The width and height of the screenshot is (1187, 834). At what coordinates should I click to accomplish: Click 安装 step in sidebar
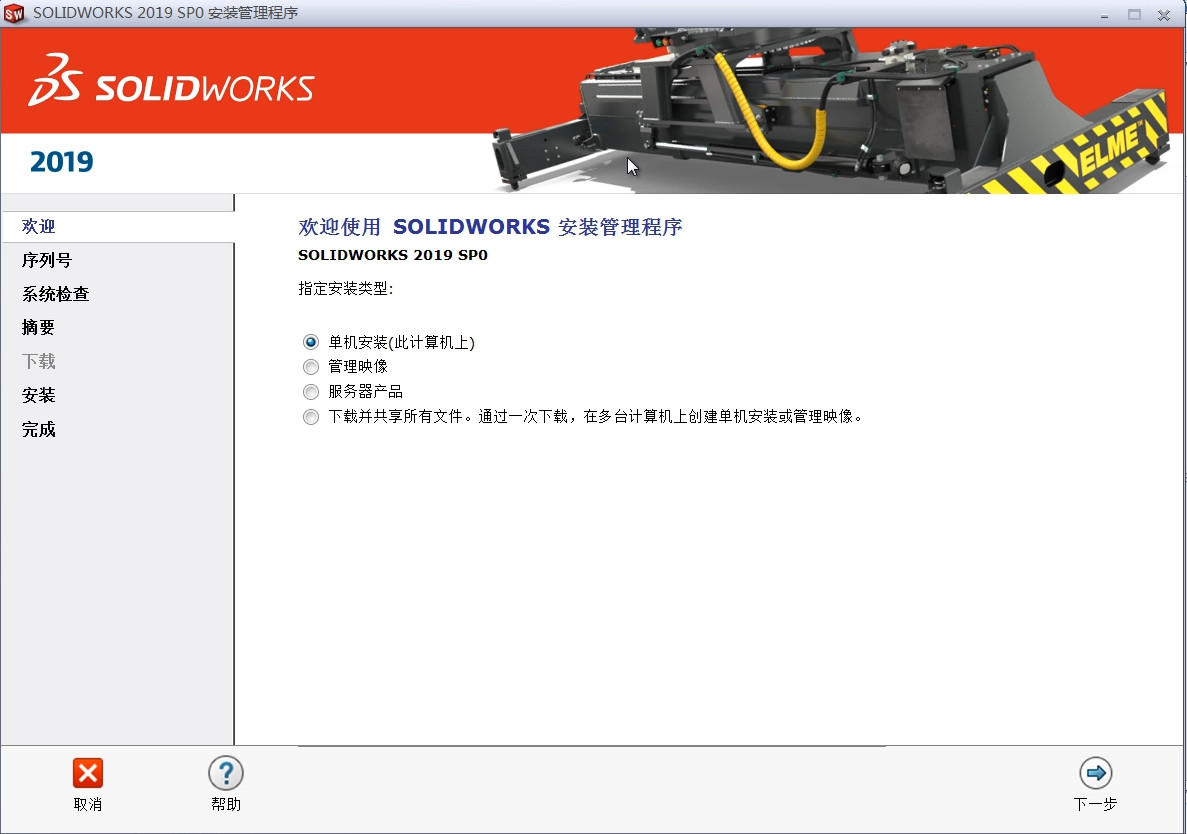[39, 396]
